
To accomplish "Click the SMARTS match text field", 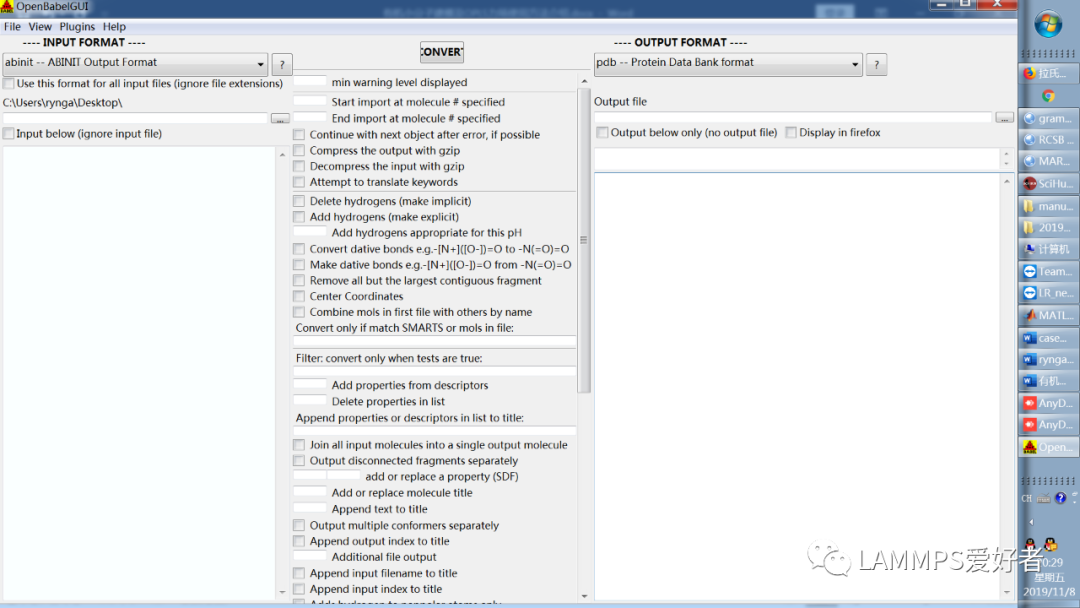I will pos(435,342).
